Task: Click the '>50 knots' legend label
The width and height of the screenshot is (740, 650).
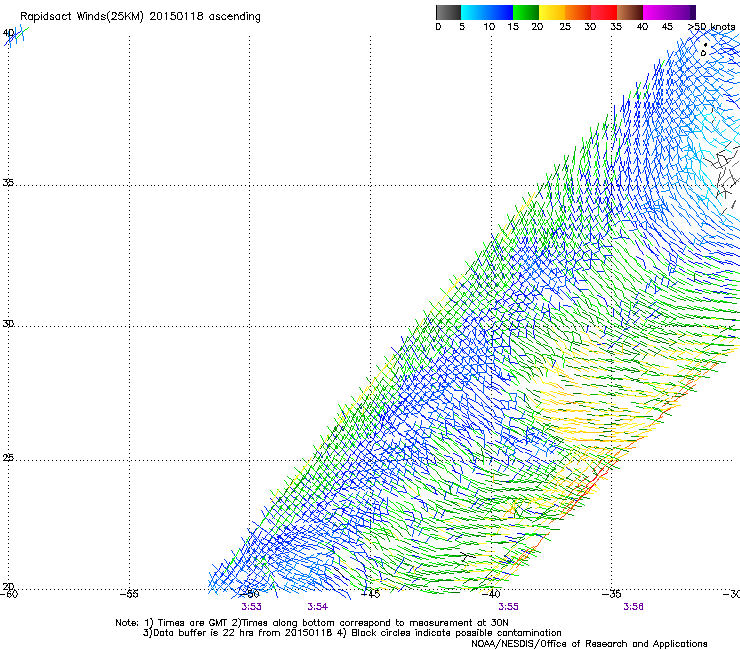Action: tap(711, 27)
